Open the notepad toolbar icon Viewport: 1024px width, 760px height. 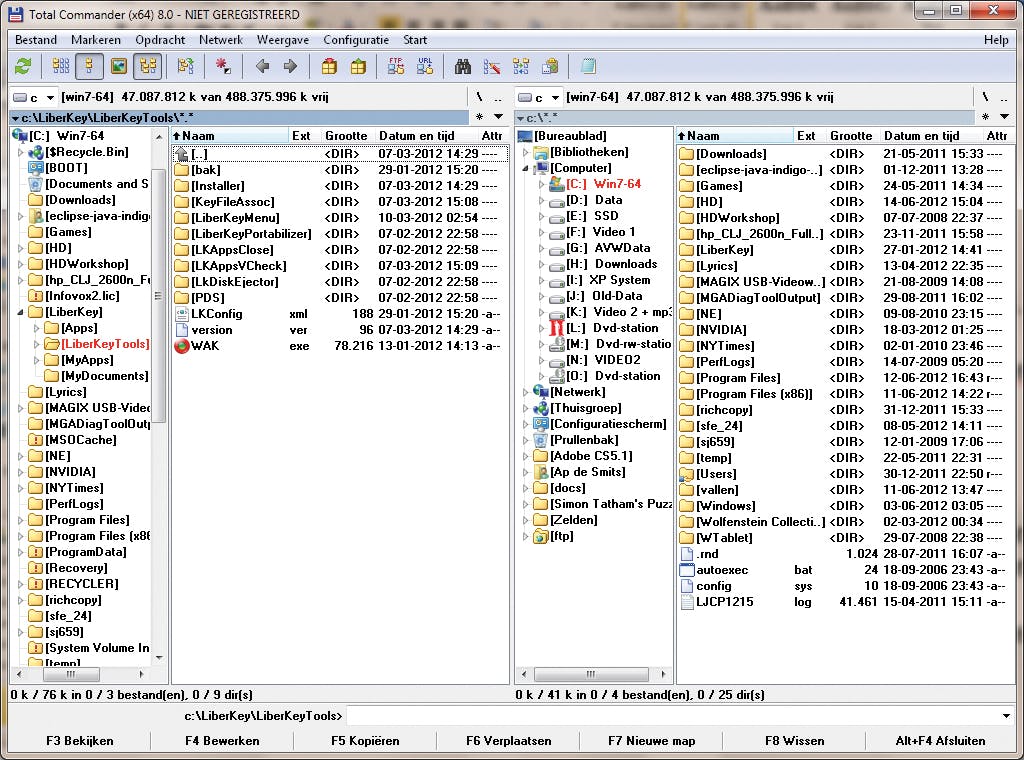click(x=588, y=66)
